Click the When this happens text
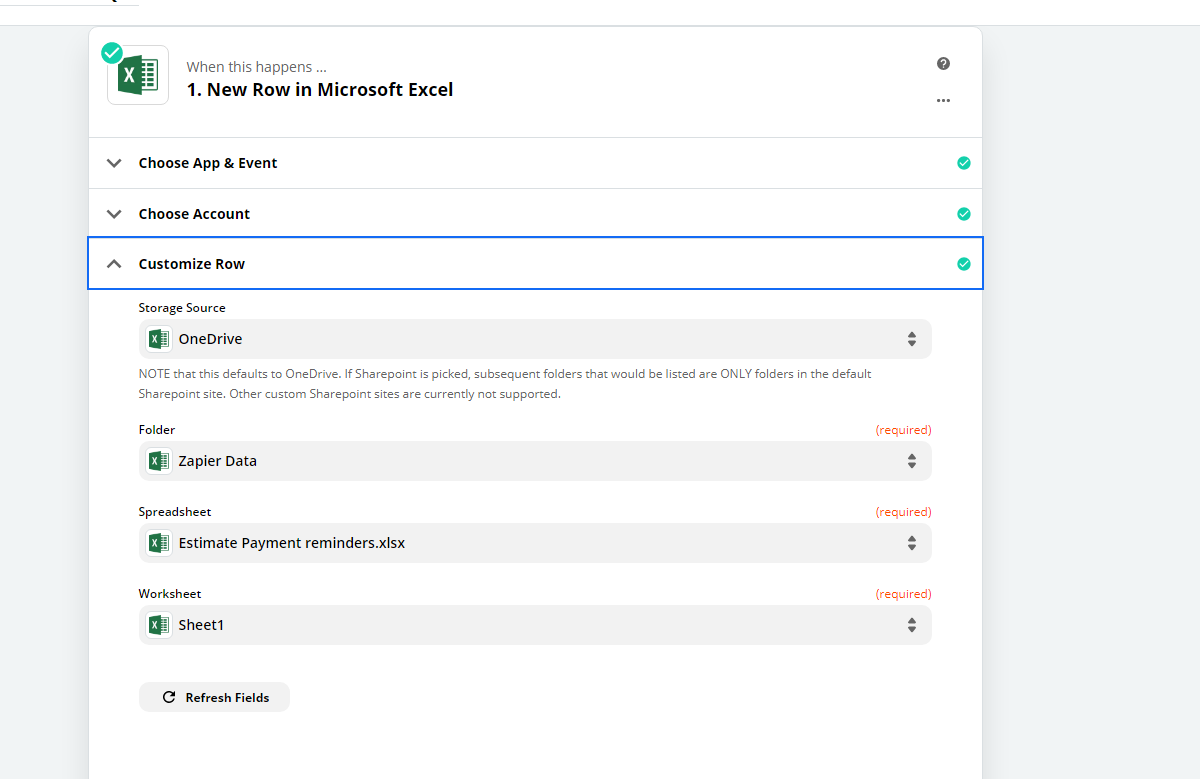The image size is (1200, 779). tap(257, 67)
